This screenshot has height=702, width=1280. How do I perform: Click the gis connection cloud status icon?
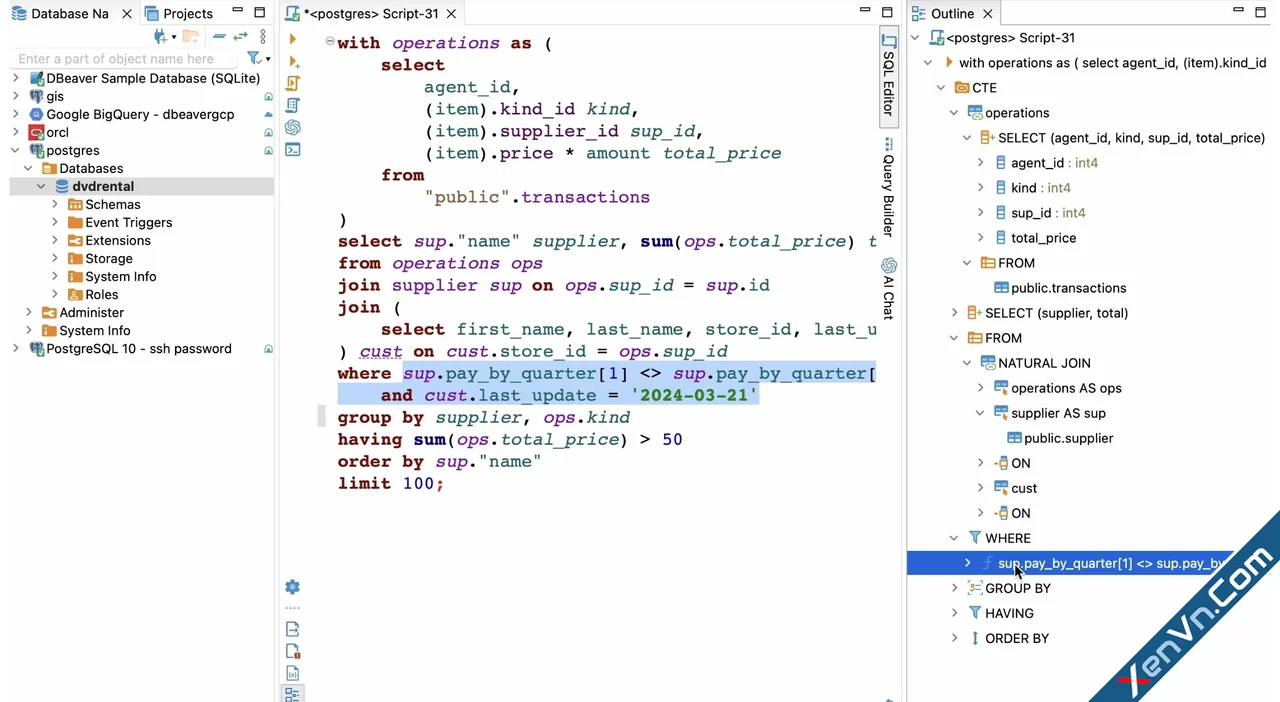click(268, 97)
